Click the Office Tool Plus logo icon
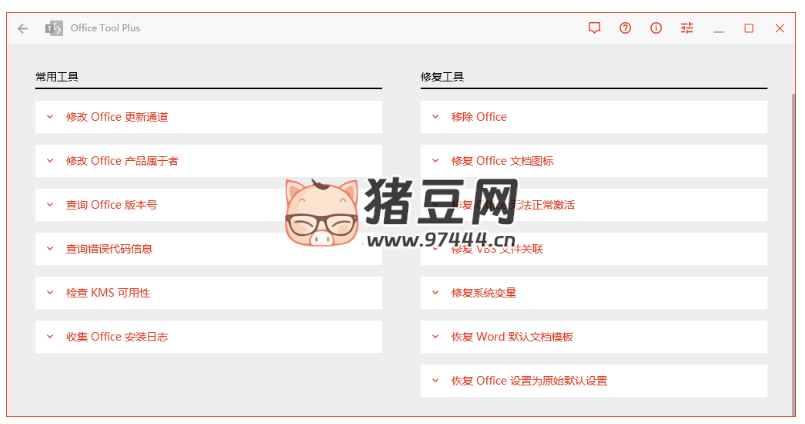805x424 pixels. coord(54,28)
